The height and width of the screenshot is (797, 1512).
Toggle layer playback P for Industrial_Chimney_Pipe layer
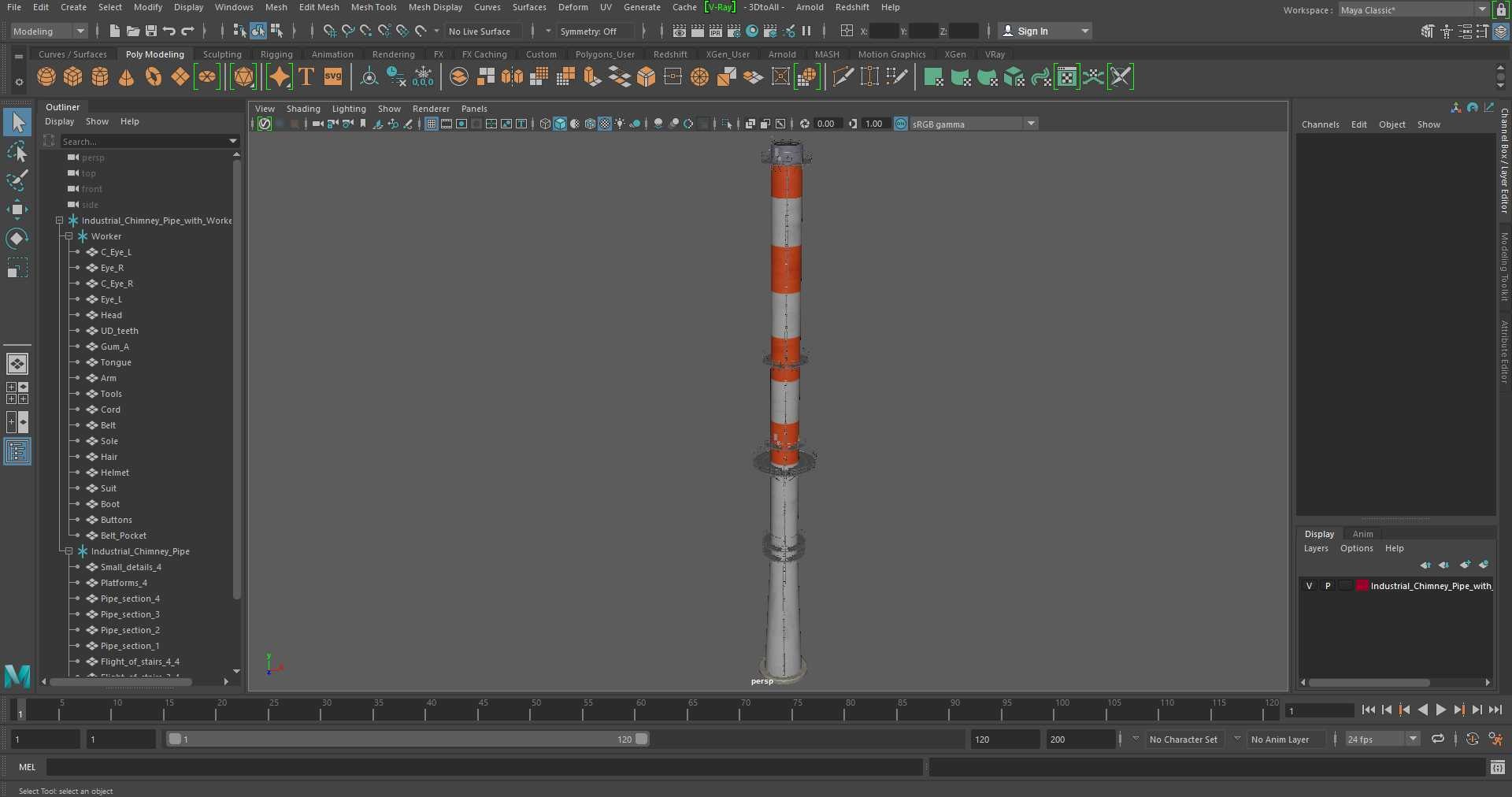pyautogui.click(x=1328, y=586)
